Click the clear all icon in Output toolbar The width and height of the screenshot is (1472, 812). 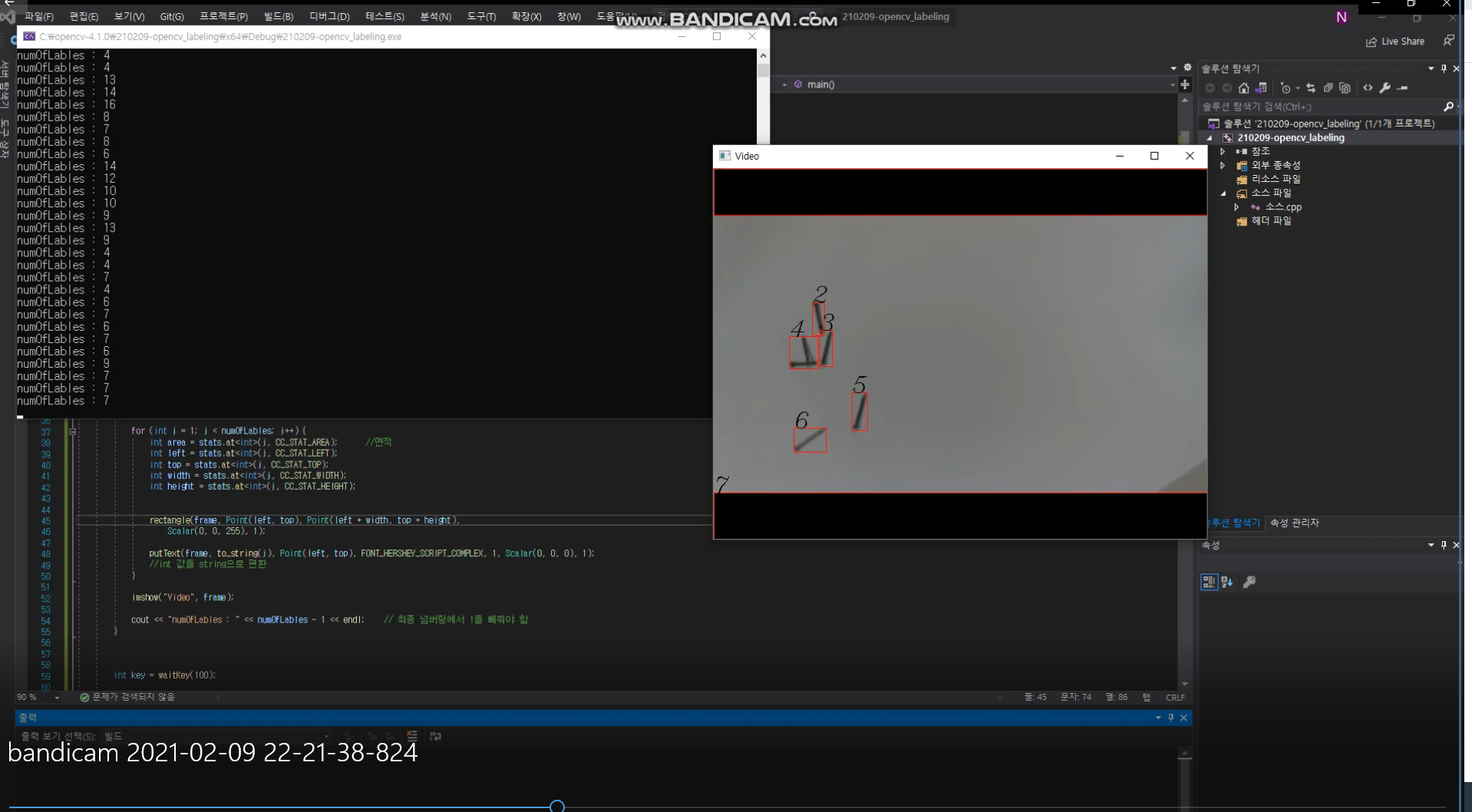pyautogui.click(x=412, y=736)
